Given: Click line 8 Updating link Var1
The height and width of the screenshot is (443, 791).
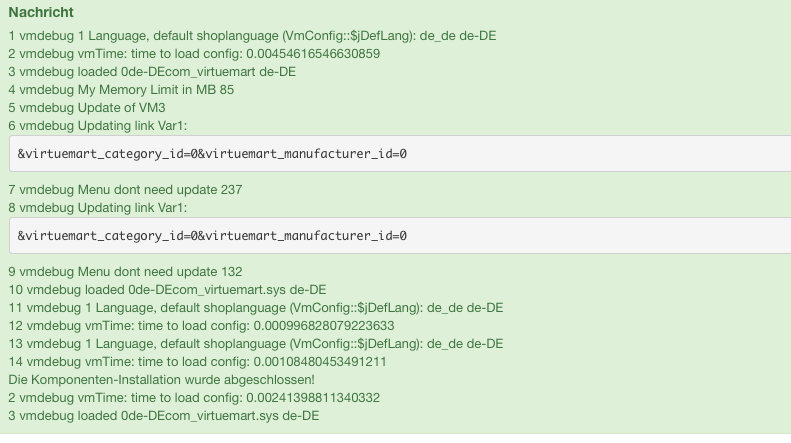Looking at the screenshot, I should (x=98, y=208).
